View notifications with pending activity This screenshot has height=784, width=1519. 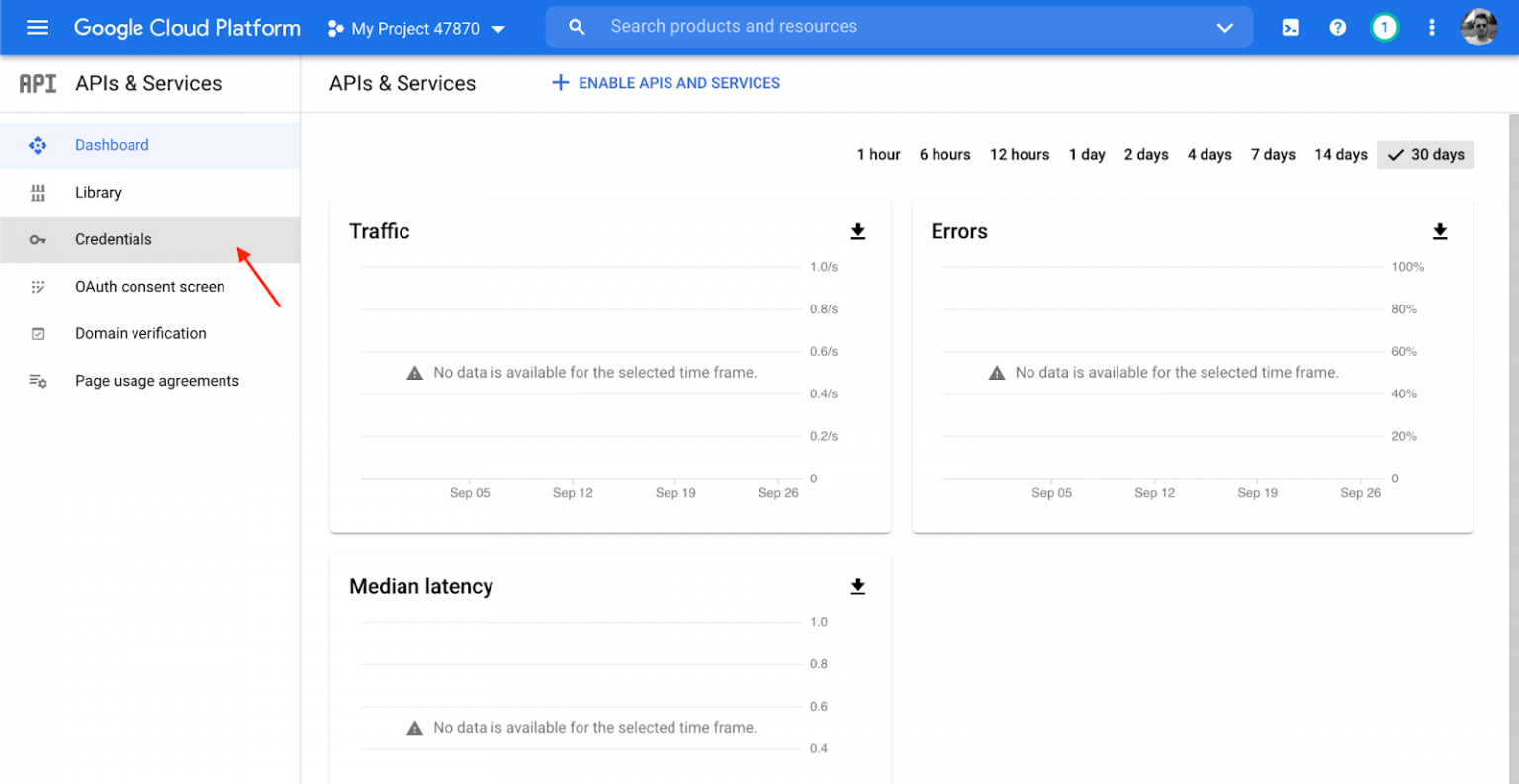pos(1385,27)
